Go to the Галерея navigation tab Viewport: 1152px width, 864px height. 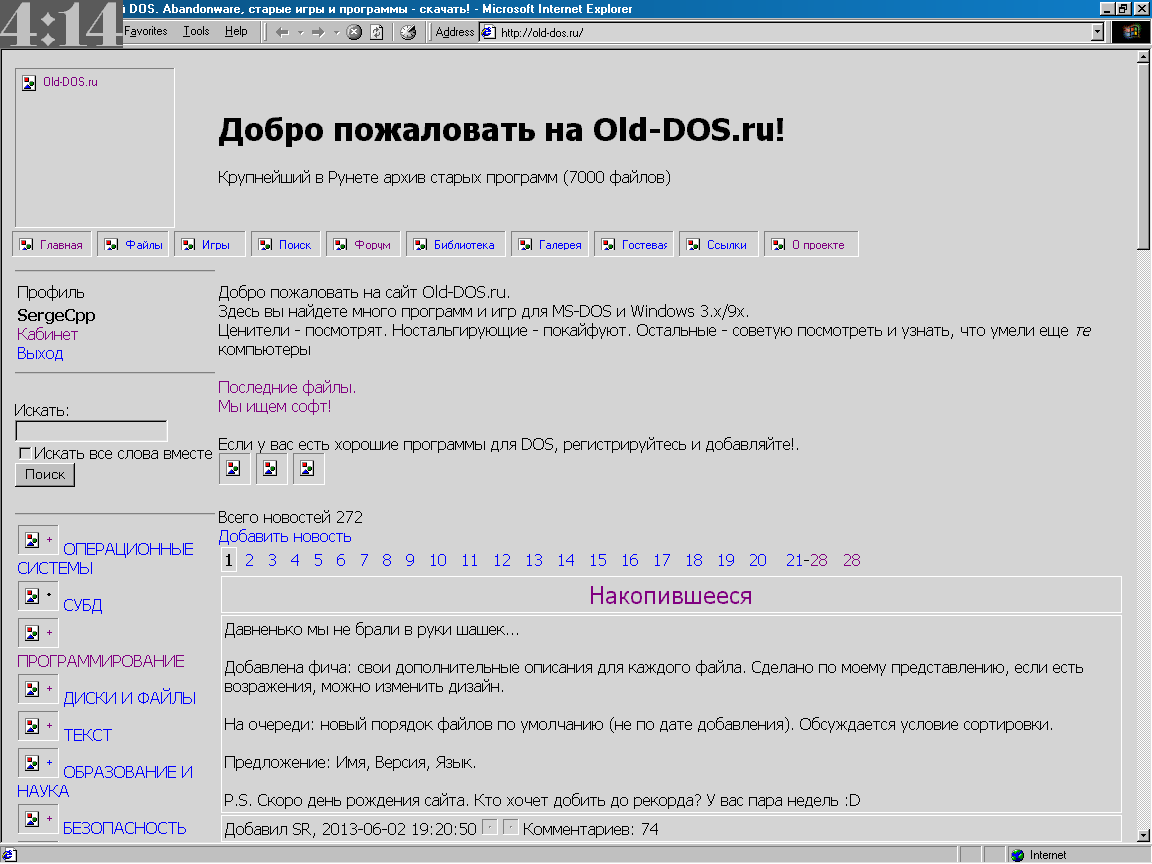point(551,245)
